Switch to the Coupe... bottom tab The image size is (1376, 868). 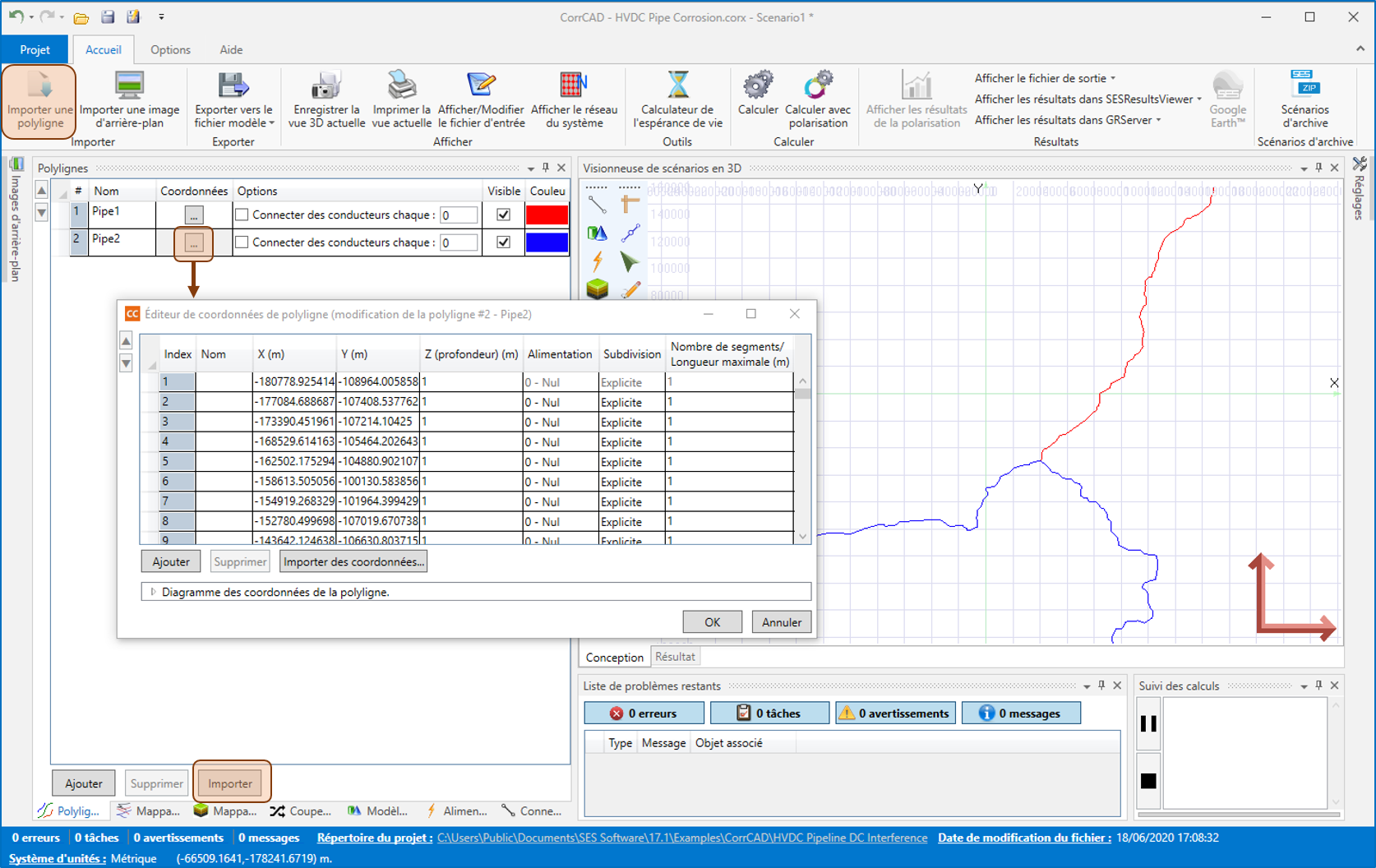coord(301,811)
